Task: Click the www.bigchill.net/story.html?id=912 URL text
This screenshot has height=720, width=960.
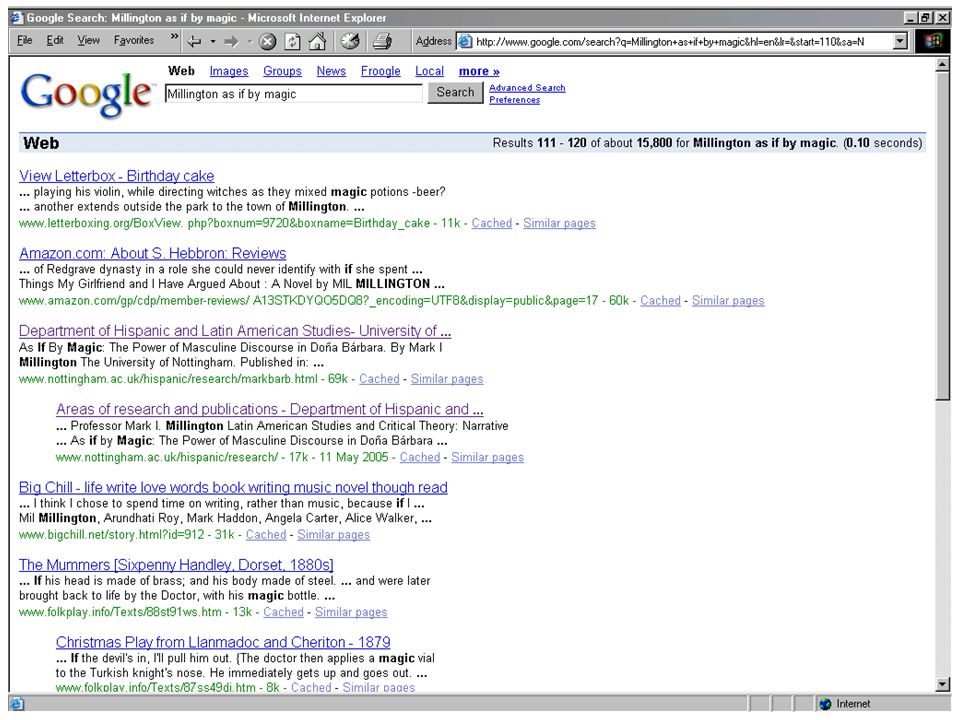Action: pyautogui.click(x=111, y=534)
